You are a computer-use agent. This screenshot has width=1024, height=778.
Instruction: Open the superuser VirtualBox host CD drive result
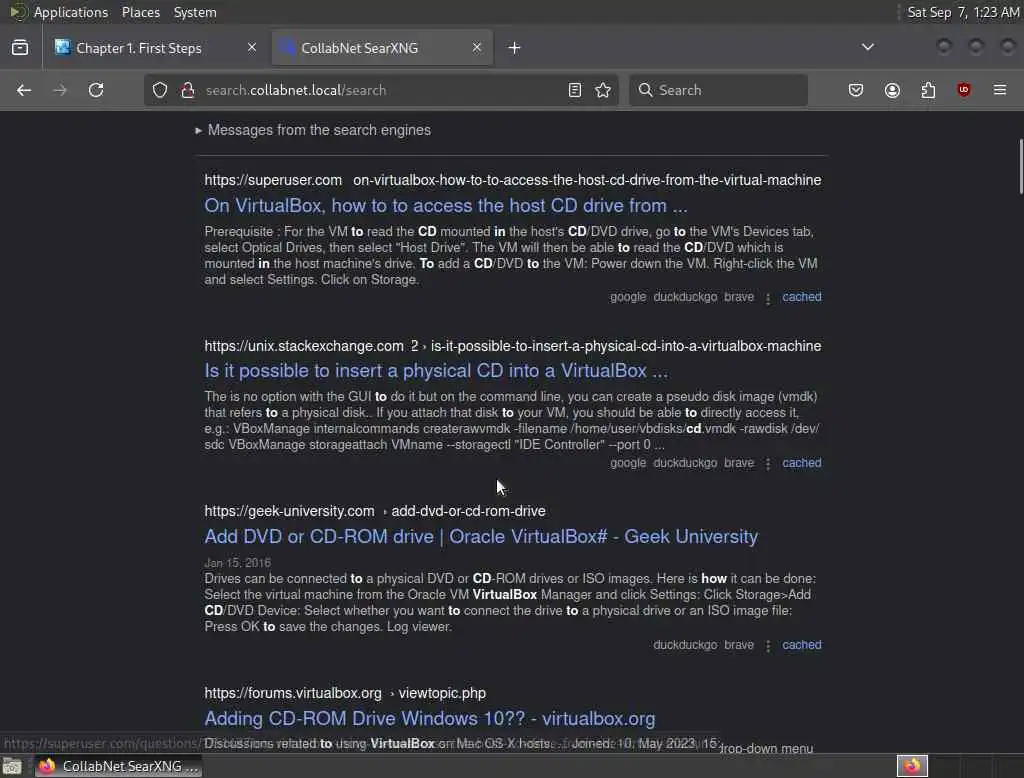[446, 206]
